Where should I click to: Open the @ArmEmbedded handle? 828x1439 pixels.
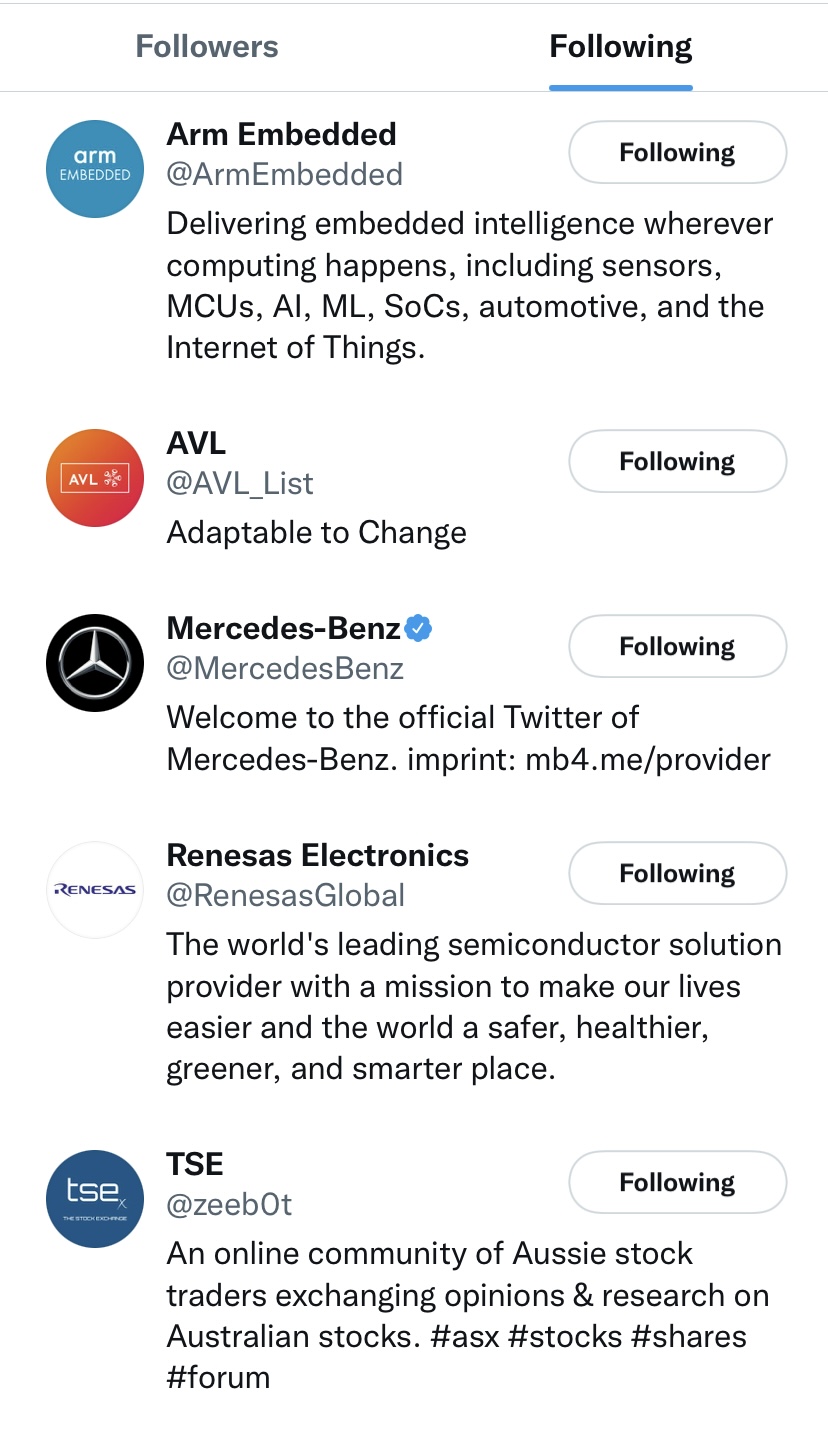(285, 174)
